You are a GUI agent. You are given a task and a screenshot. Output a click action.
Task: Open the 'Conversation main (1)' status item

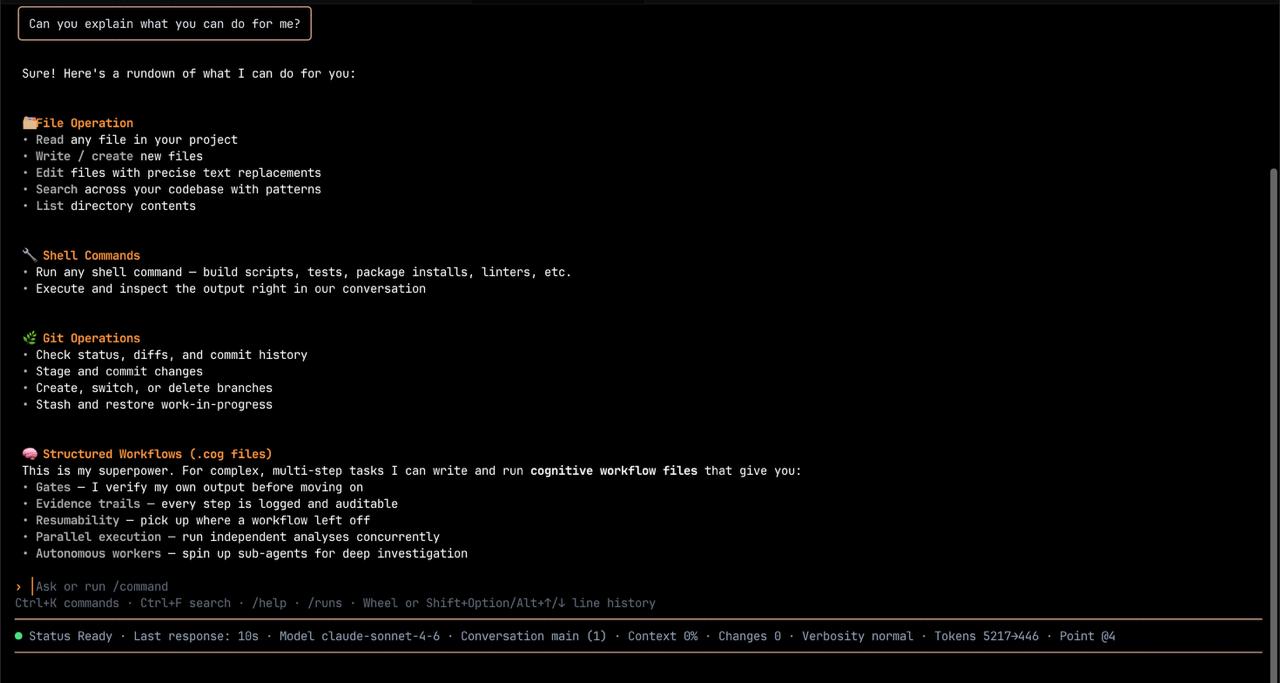pos(533,636)
